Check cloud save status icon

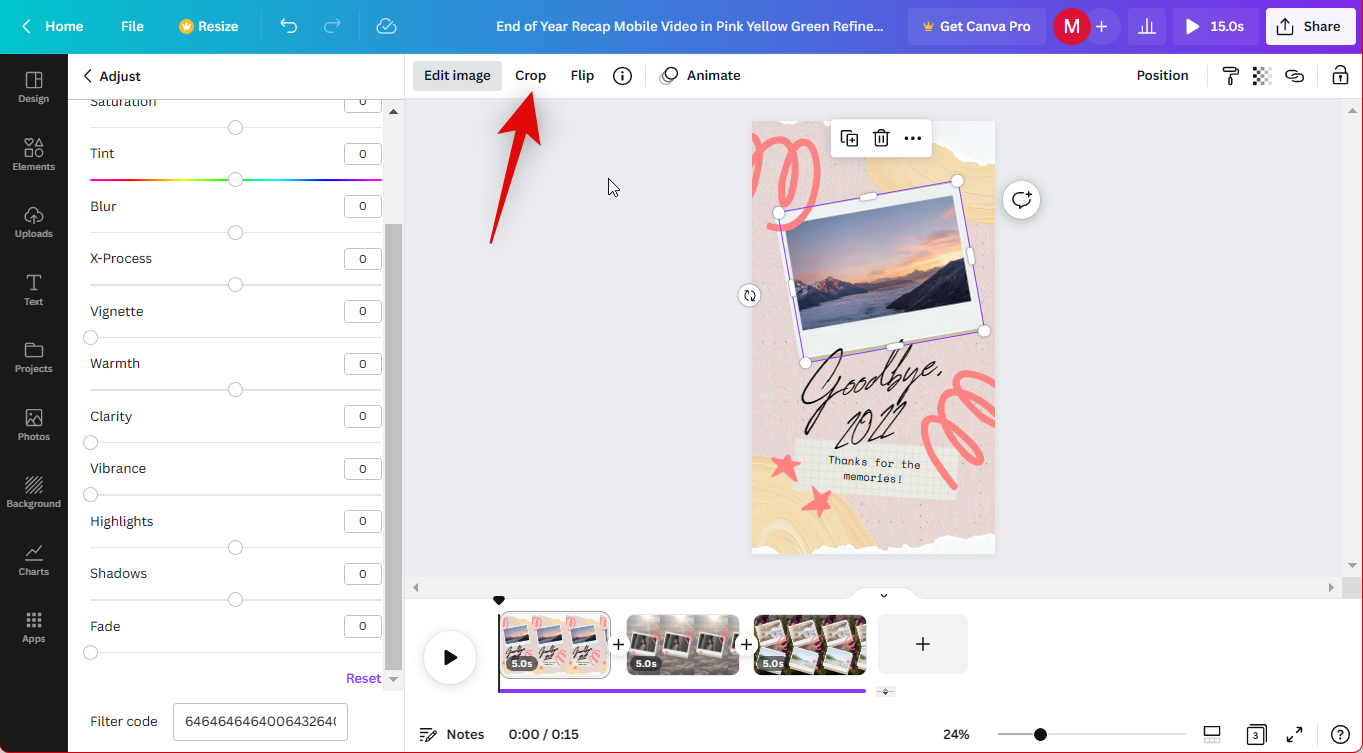(386, 26)
